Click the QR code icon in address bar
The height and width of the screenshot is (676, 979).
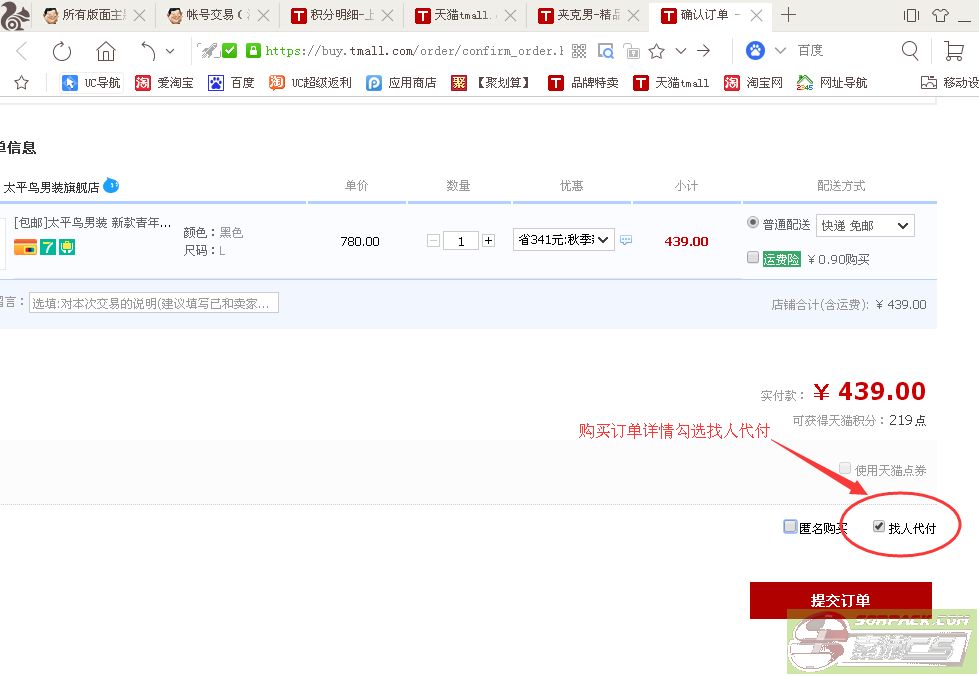tap(579, 51)
